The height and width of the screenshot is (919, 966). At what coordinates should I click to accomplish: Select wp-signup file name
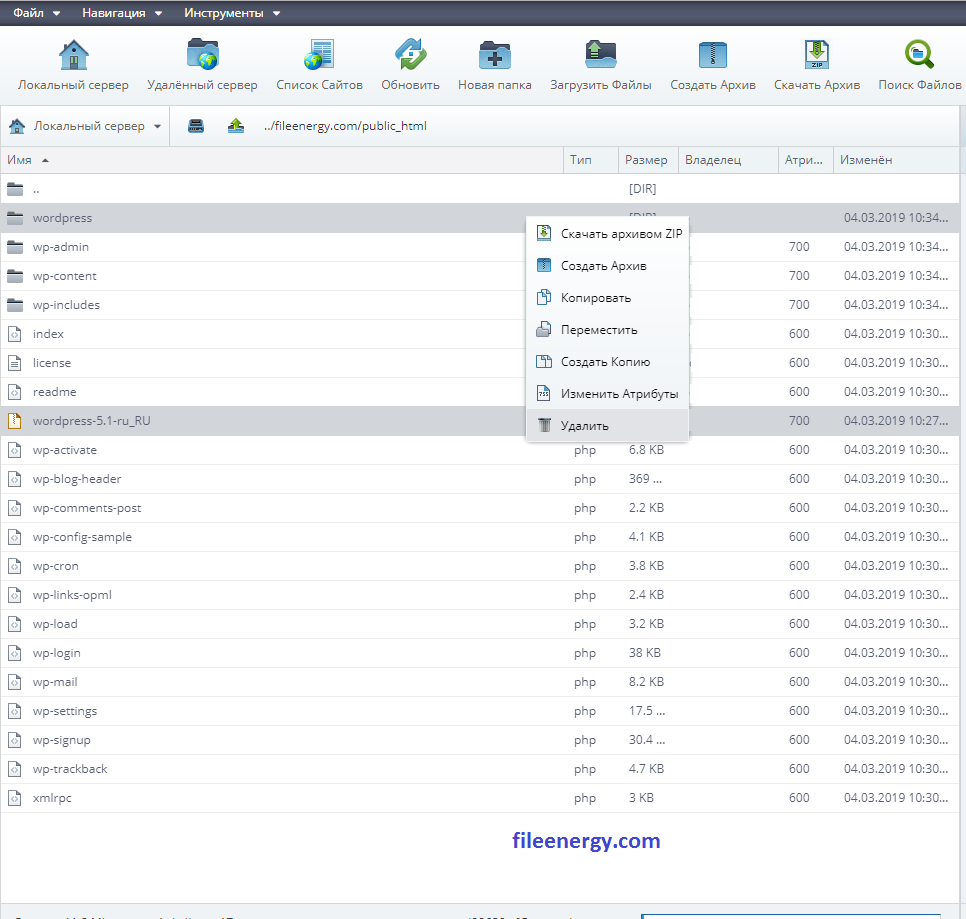tap(62, 740)
